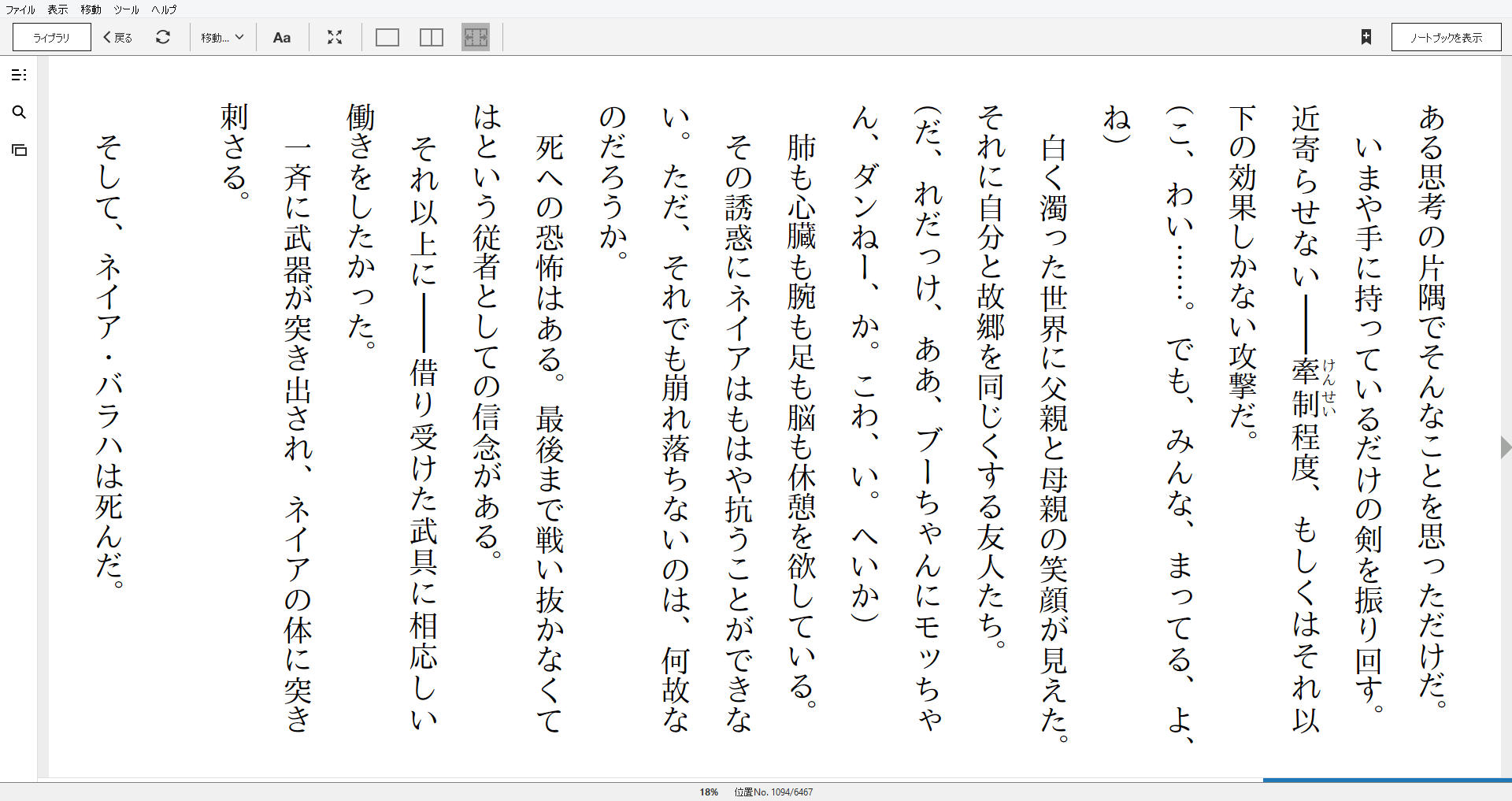Switch to two column layout
1512x801 pixels.
point(432,37)
